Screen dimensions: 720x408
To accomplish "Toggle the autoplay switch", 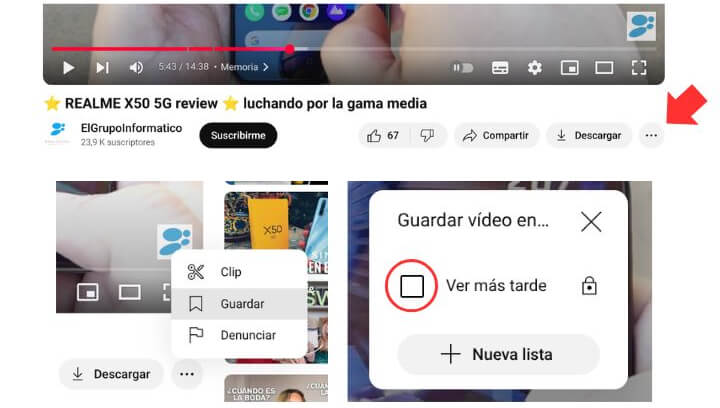I will point(463,68).
